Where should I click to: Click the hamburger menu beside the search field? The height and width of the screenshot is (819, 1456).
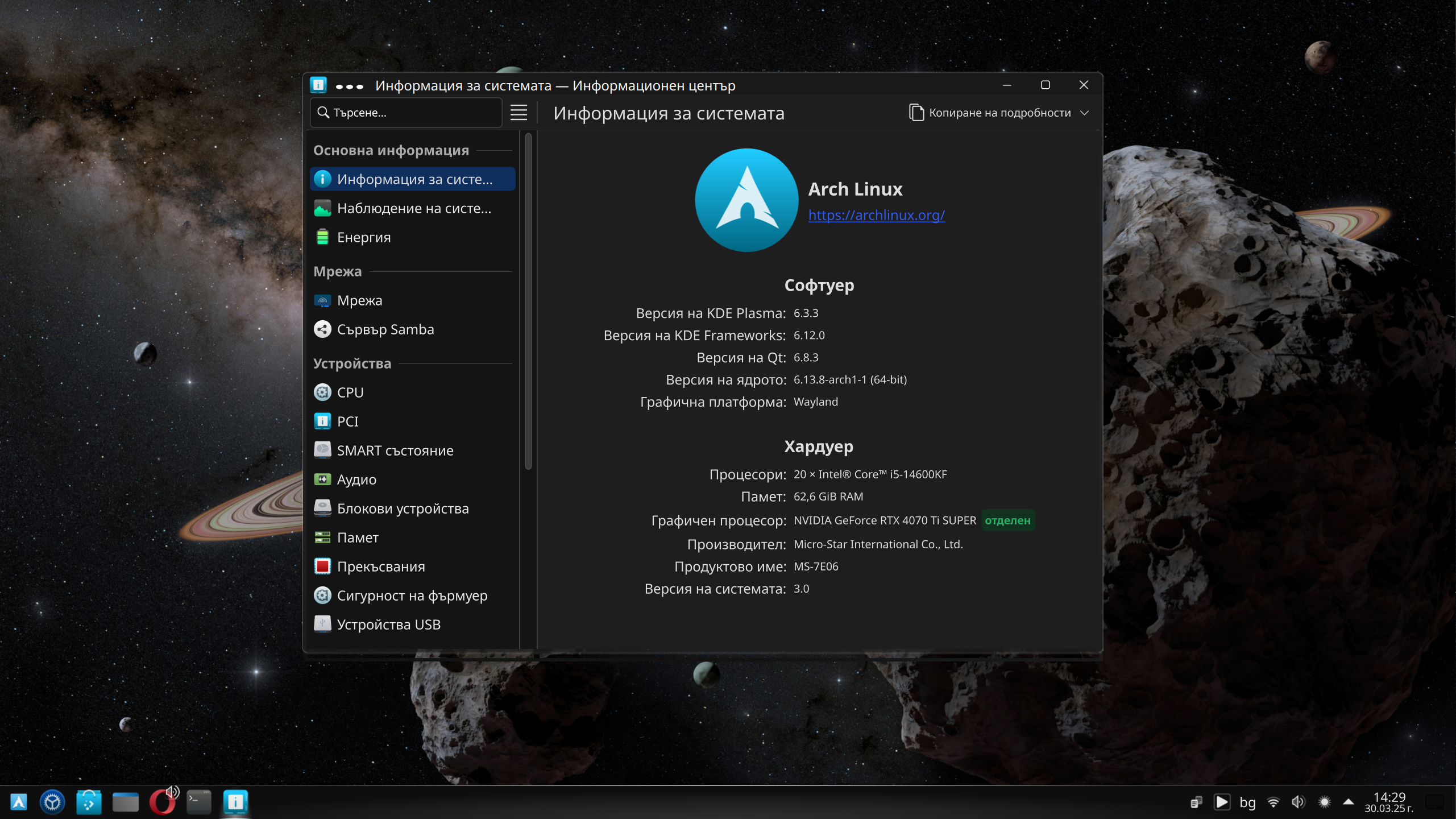[518, 113]
